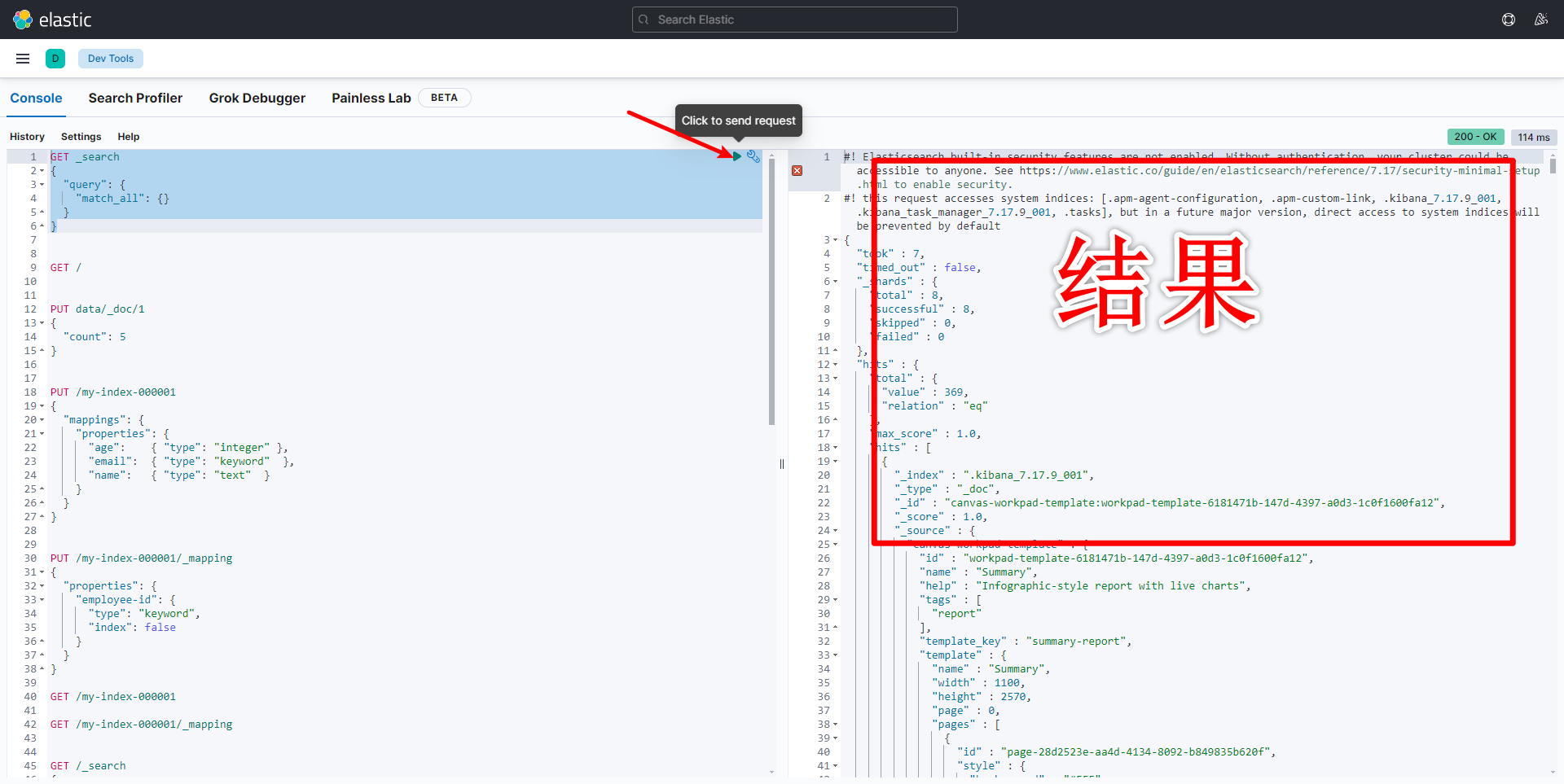Click the response pane vertical scrollbar
This screenshot has height=784, width=1564.
tap(1553, 165)
